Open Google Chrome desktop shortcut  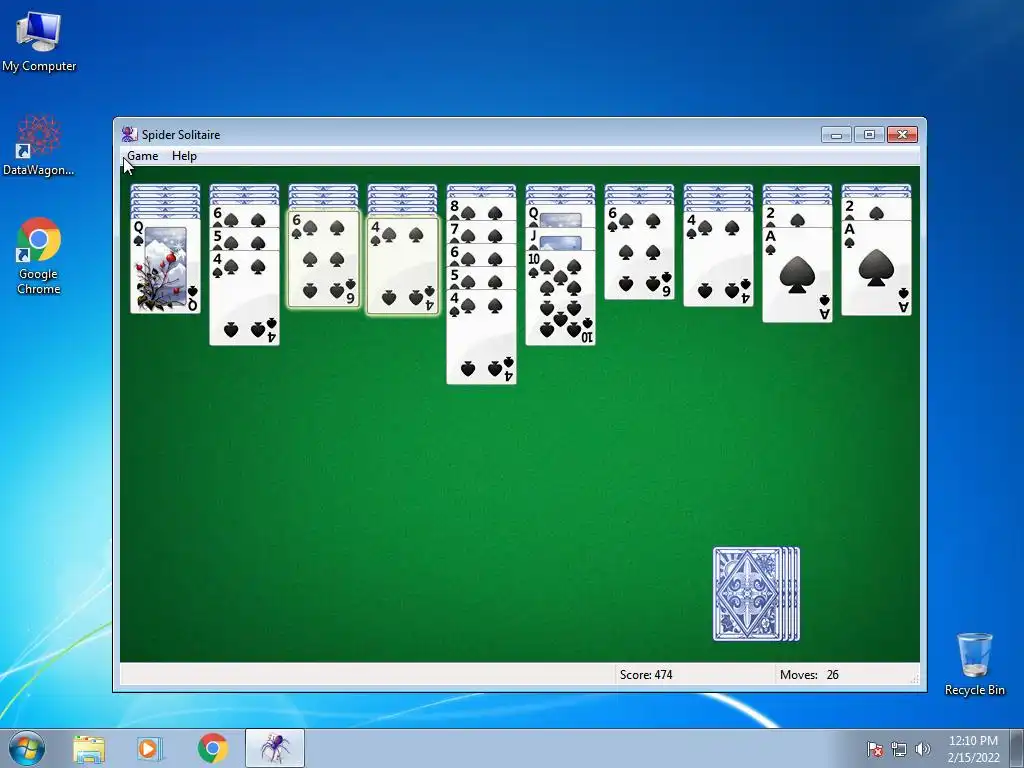click(x=39, y=256)
